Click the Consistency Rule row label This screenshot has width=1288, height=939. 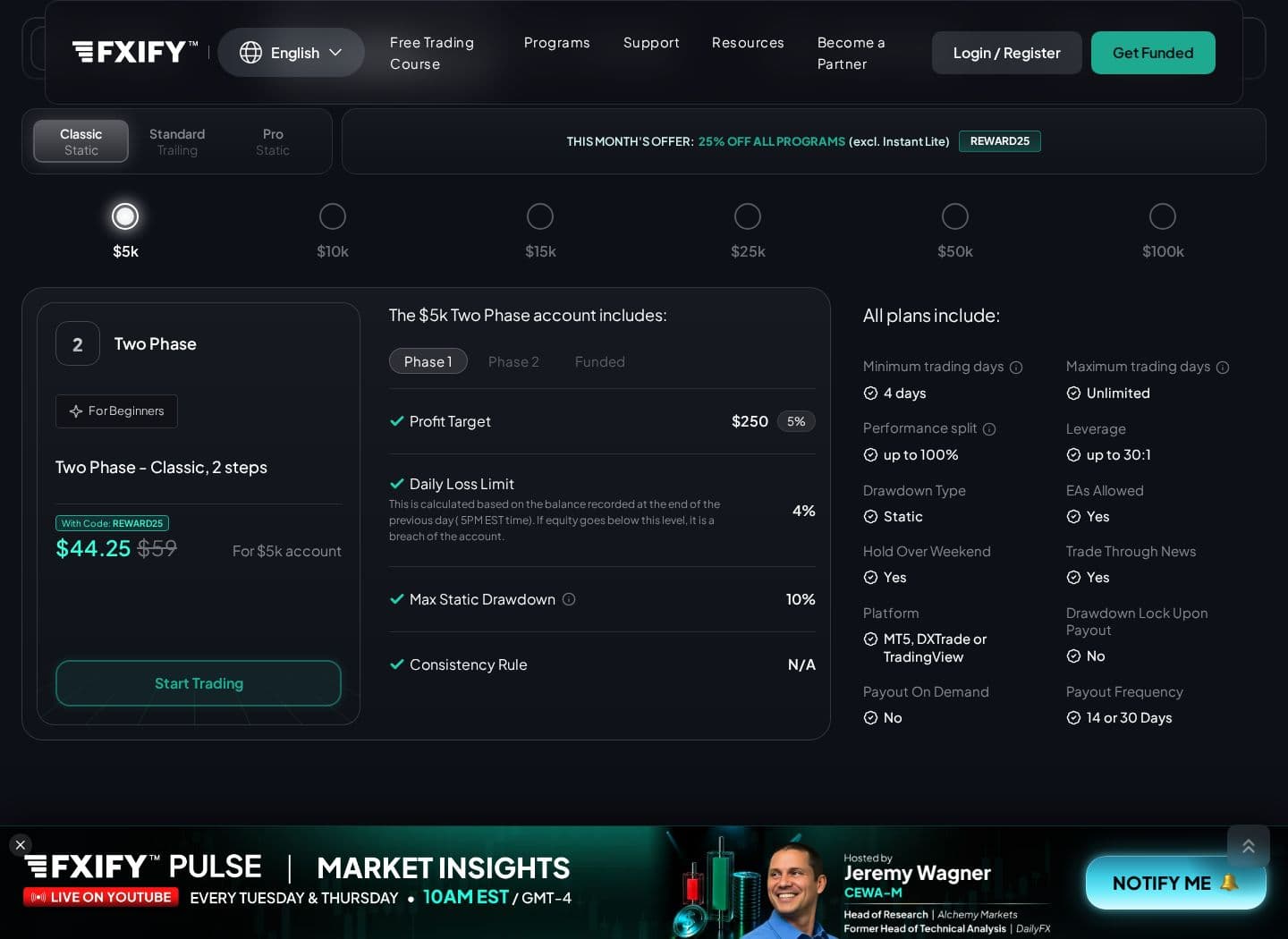(x=469, y=664)
